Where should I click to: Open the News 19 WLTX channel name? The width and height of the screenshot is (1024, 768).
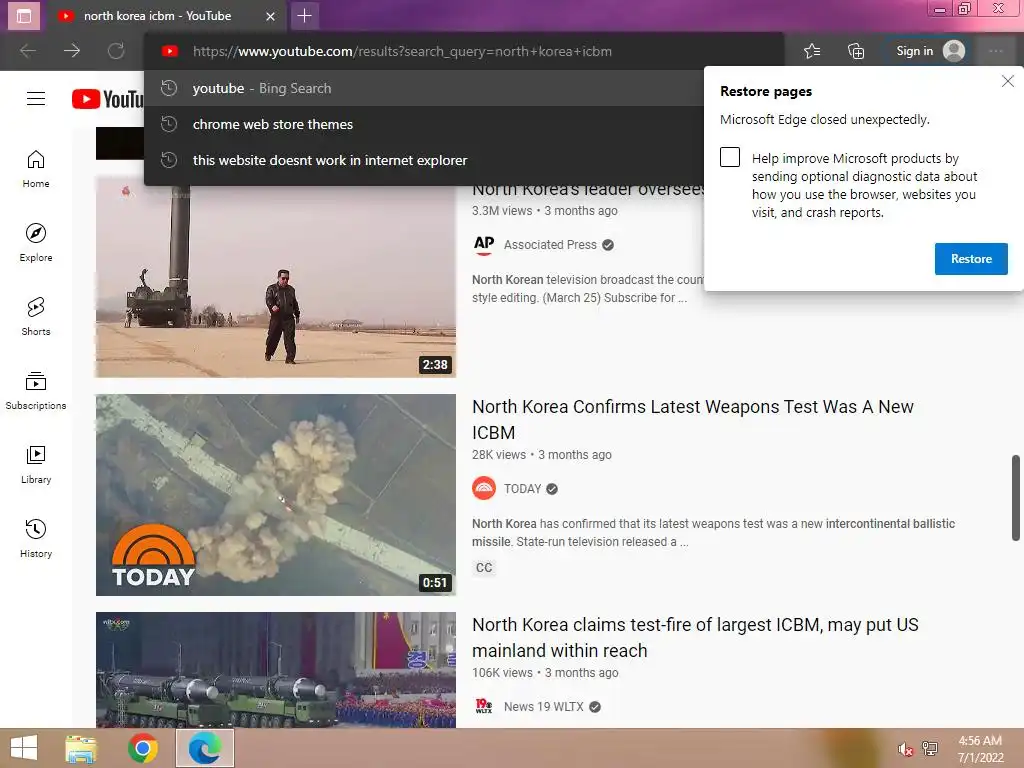pos(543,707)
